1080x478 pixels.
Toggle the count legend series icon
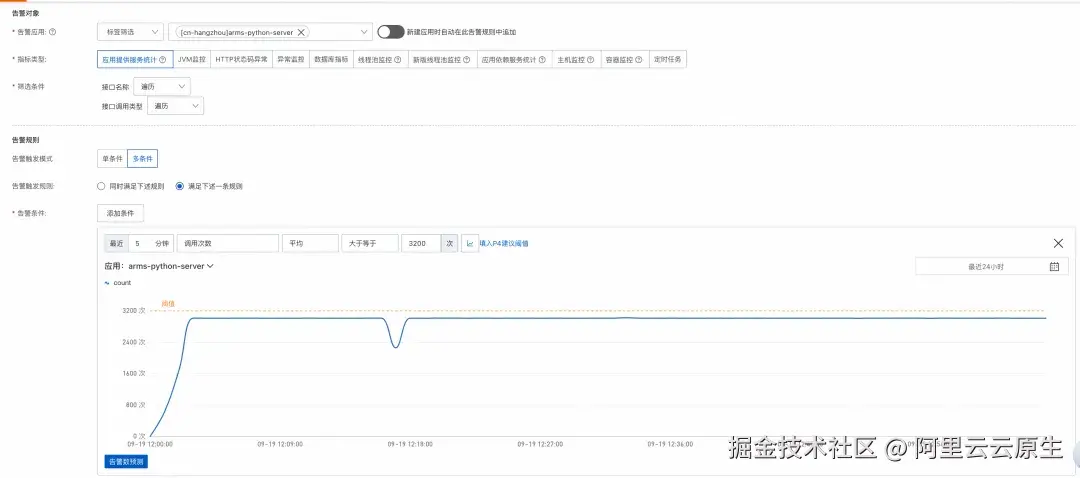107,283
